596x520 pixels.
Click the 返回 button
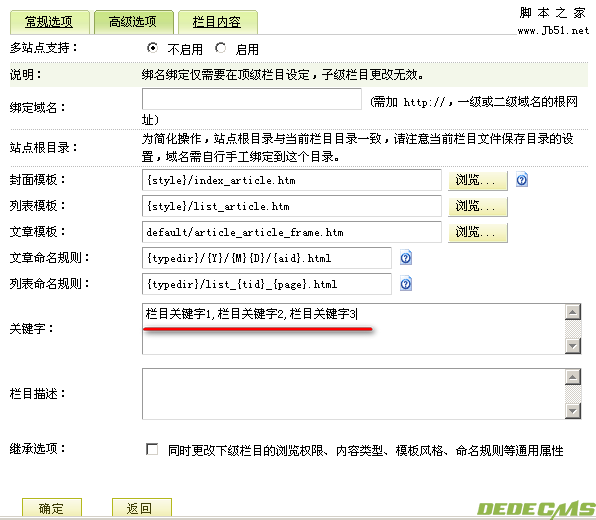[x=142, y=508]
